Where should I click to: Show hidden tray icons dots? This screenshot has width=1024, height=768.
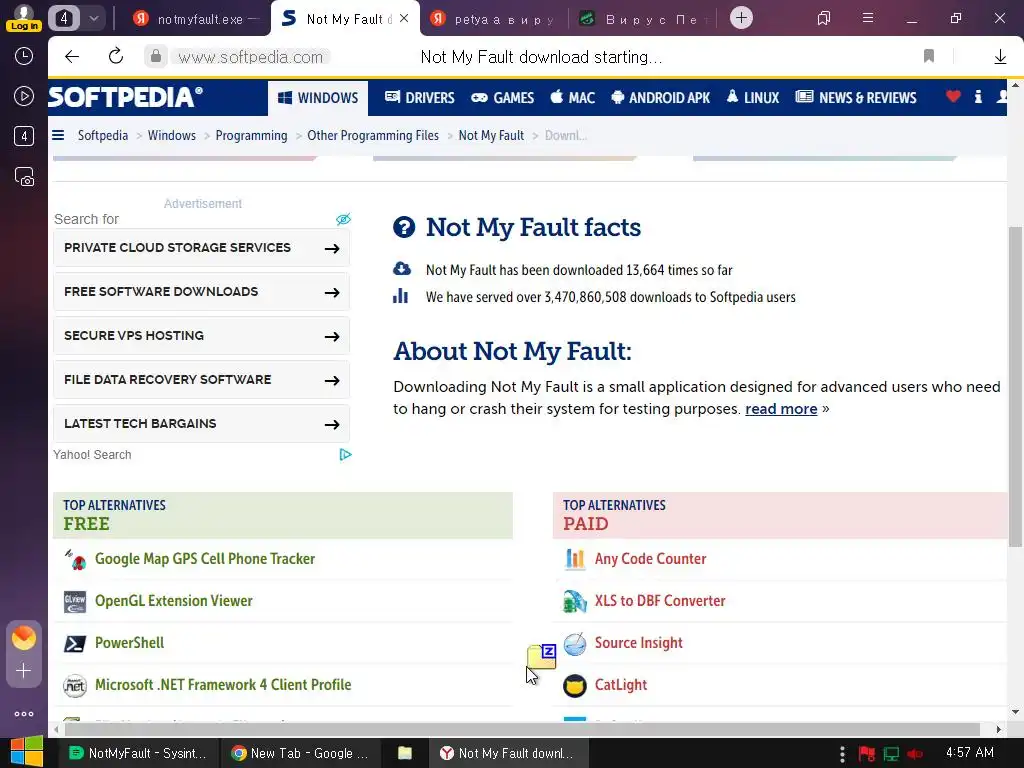point(842,753)
